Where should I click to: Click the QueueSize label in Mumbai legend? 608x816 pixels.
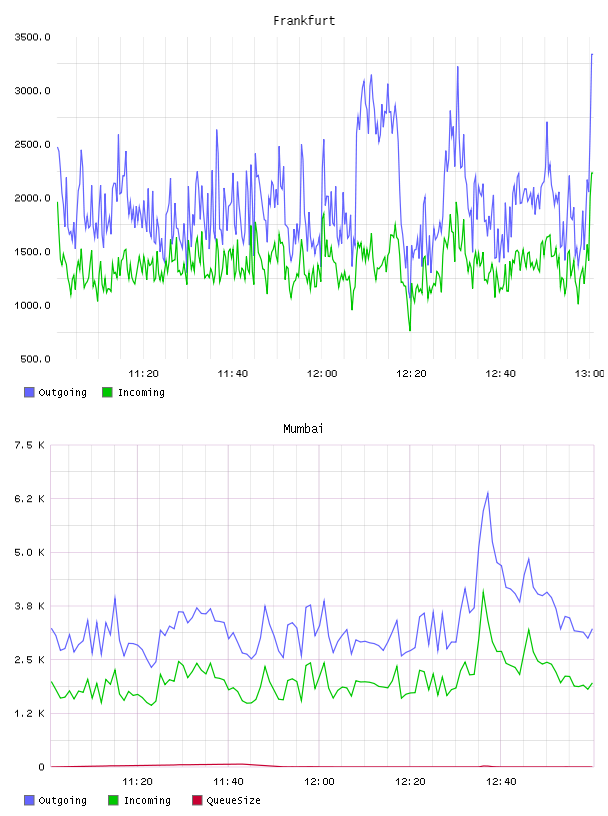coord(233,800)
